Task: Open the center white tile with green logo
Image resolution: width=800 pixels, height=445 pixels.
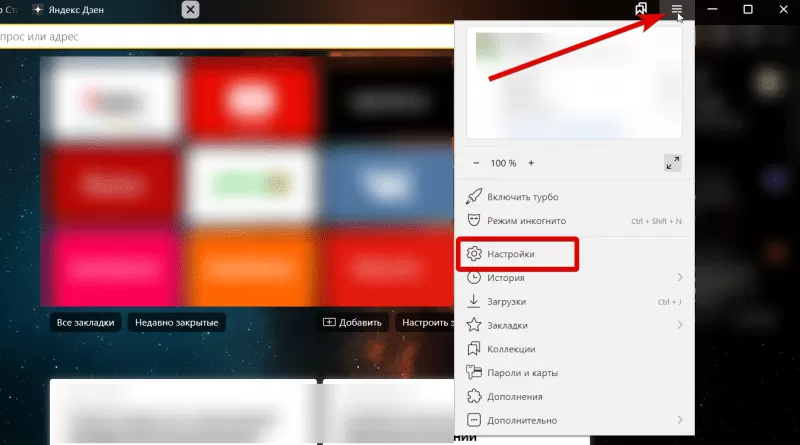Action: [x=251, y=184]
